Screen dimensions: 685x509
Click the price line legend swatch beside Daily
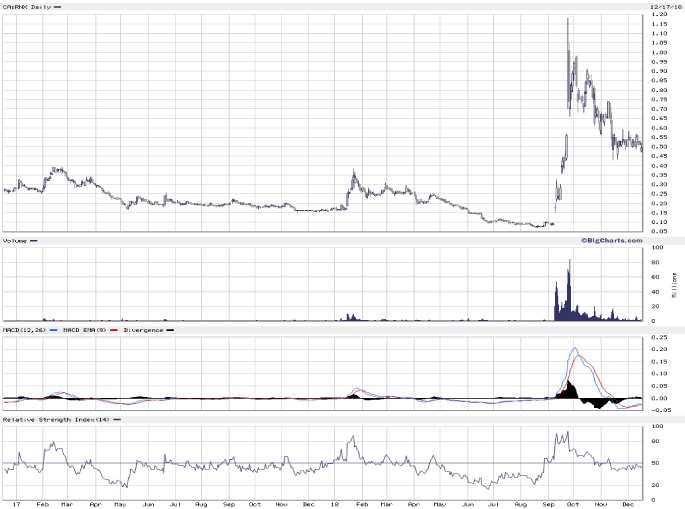56,6
